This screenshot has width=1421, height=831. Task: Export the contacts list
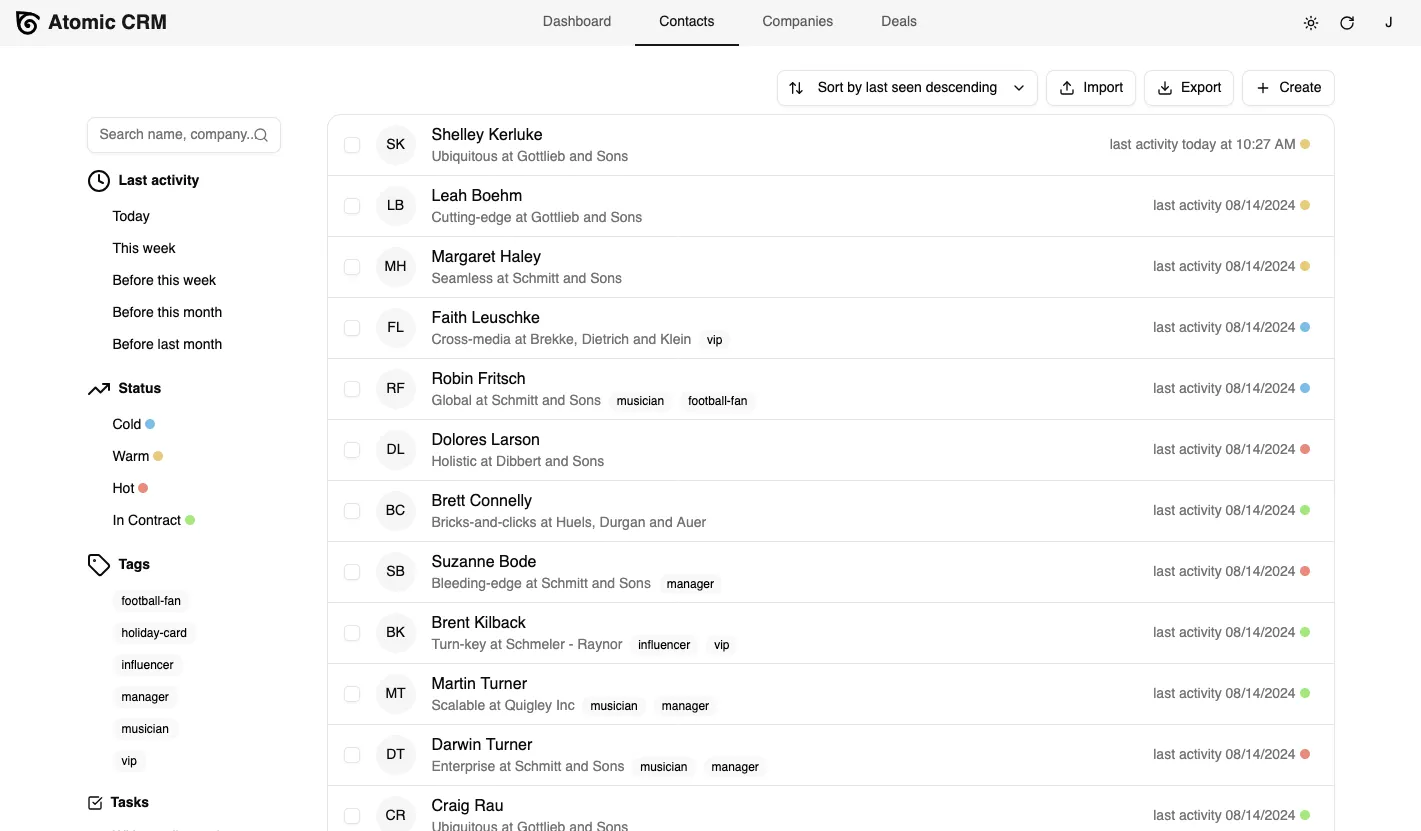coord(1188,87)
